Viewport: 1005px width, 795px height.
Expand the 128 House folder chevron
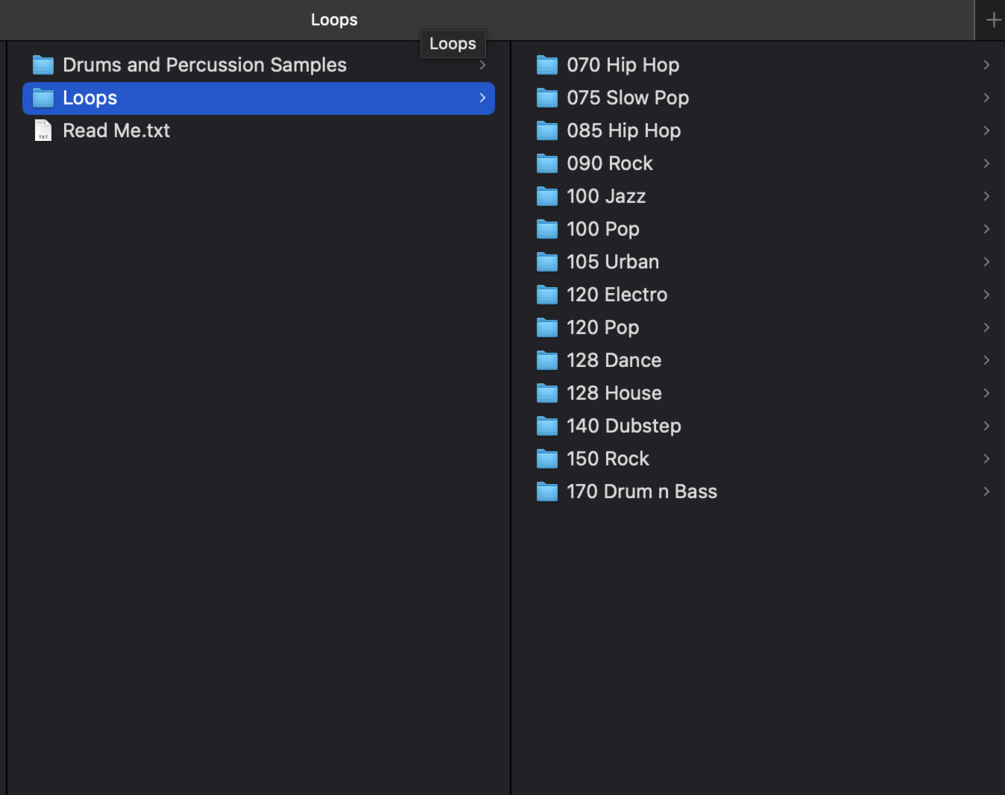pos(986,393)
